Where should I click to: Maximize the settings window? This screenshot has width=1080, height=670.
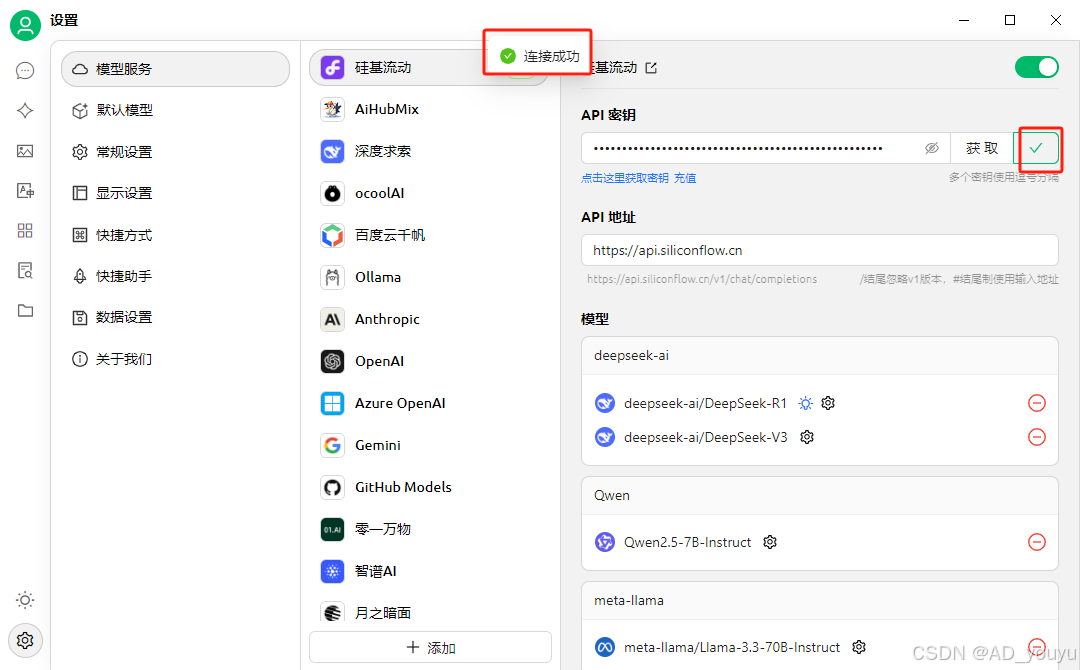pos(1010,20)
